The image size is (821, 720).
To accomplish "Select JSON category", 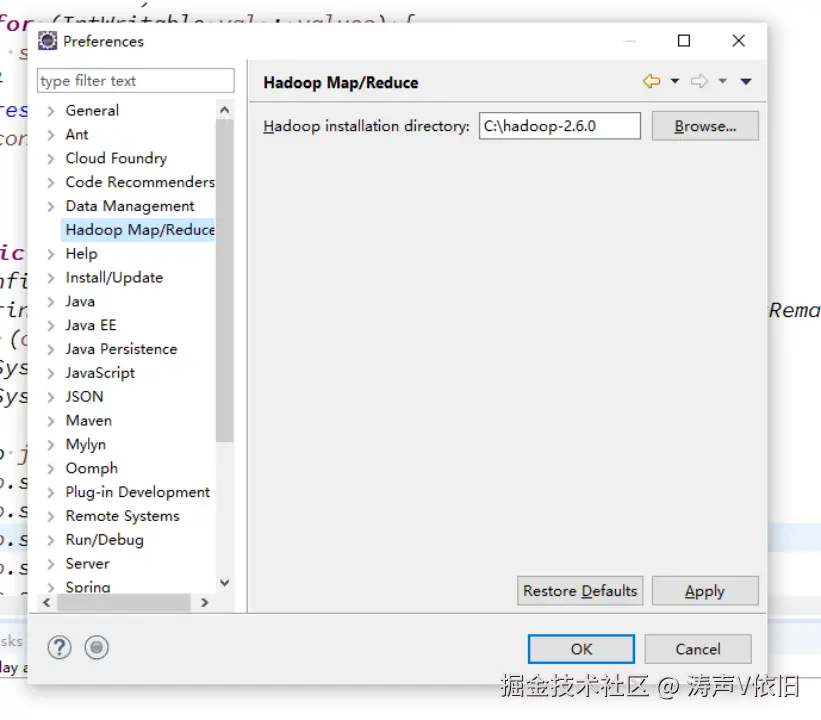I will [x=84, y=397].
